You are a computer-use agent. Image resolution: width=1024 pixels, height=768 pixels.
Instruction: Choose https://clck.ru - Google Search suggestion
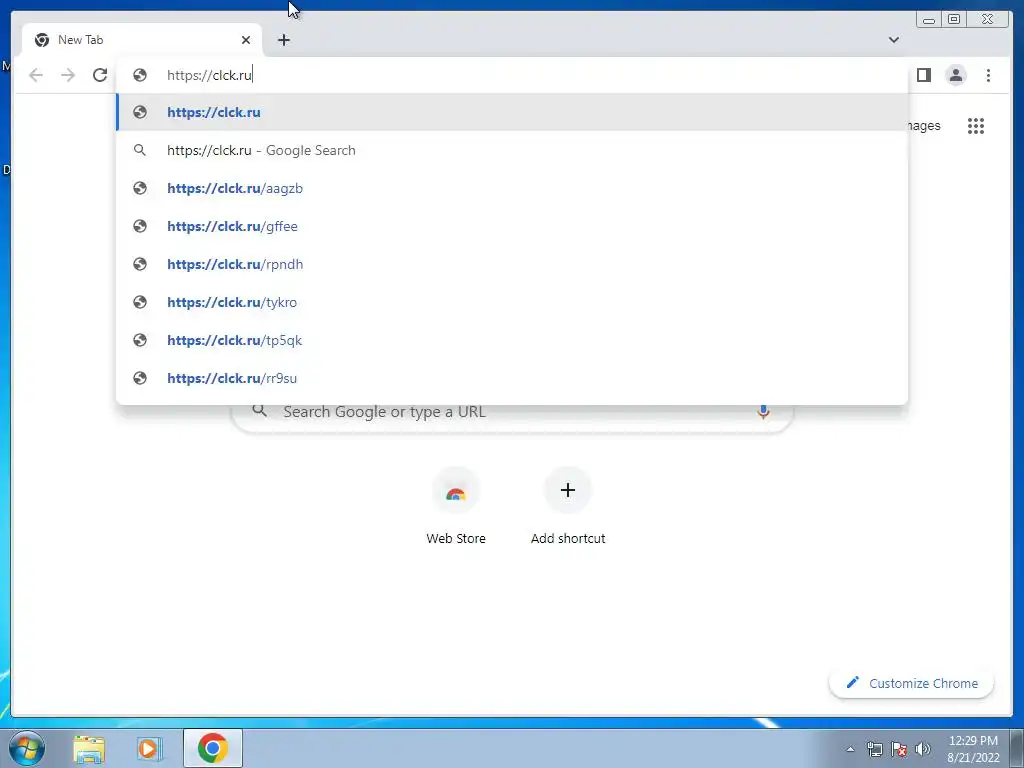pos(512,150)
